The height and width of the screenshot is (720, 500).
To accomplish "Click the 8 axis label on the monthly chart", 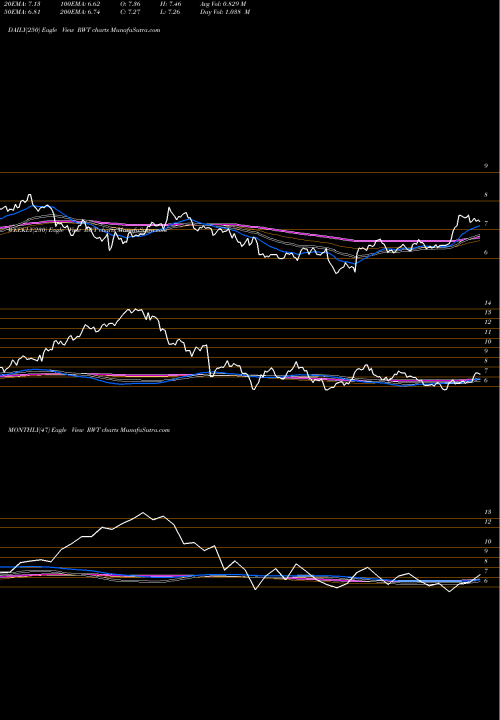I will (486, 561).
